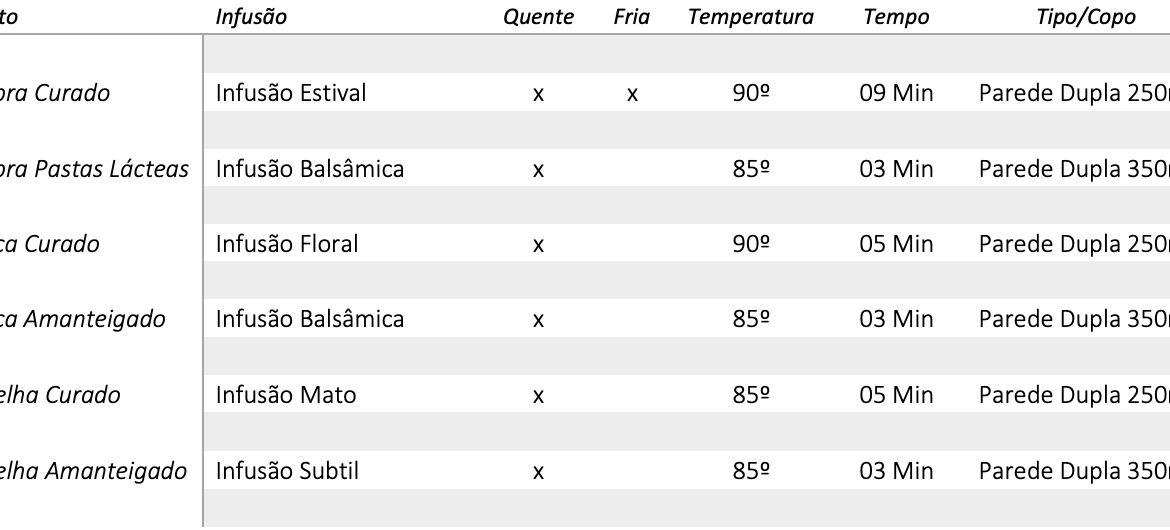Select "05 Min" in the Infusão Mato row
The width and height of the screenshot is (1170, 530).
(896, 395)
